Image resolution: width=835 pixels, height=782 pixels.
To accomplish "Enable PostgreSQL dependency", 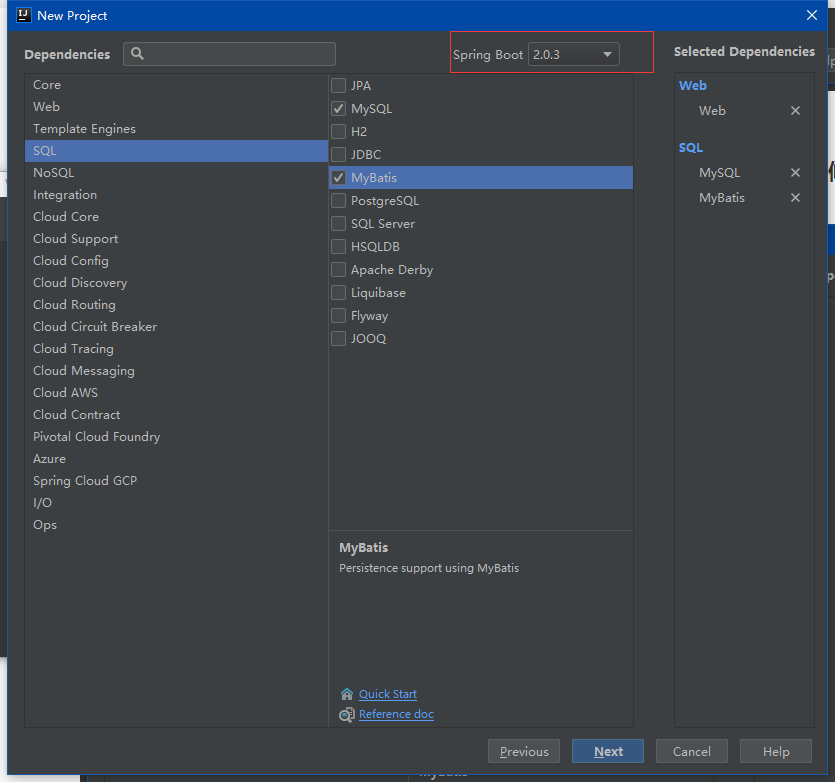I will point(339,201).
